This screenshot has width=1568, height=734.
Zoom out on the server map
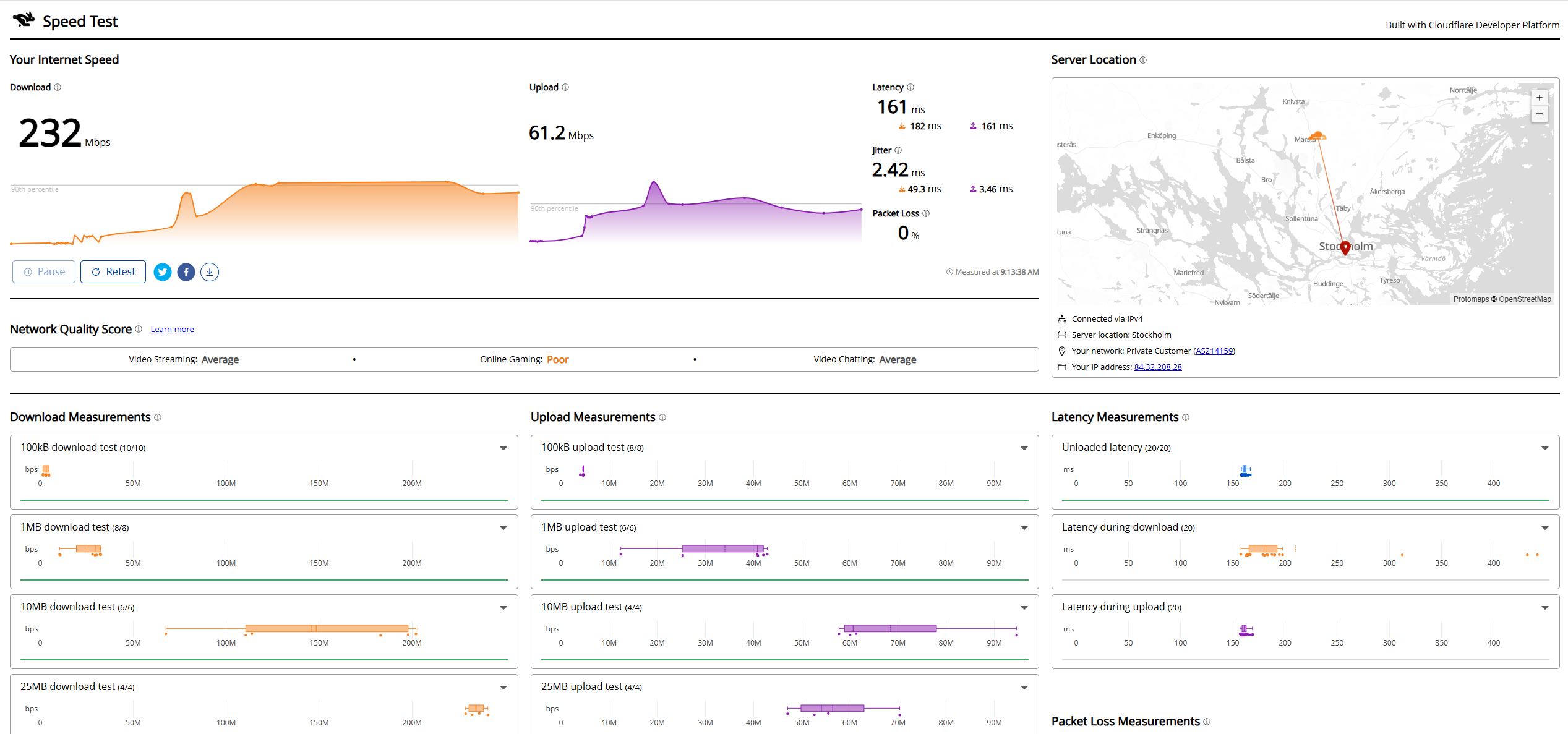click(1540, 114)
